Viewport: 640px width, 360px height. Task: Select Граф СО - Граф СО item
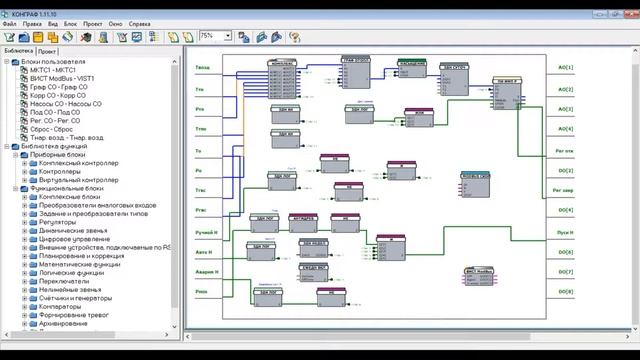tap(59, 87)
